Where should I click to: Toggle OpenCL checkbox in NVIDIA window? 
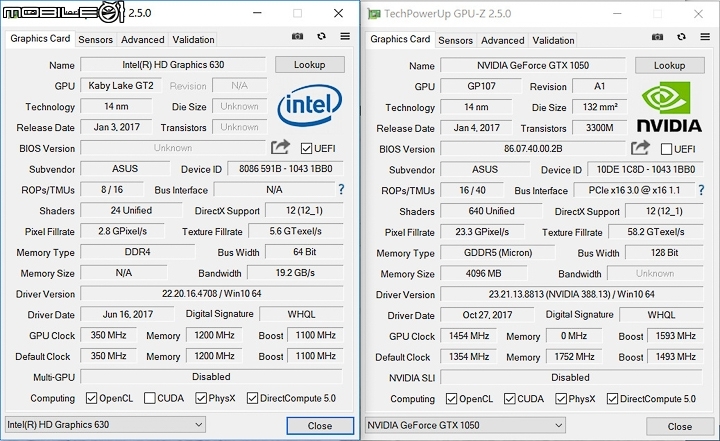coord(451,399)
